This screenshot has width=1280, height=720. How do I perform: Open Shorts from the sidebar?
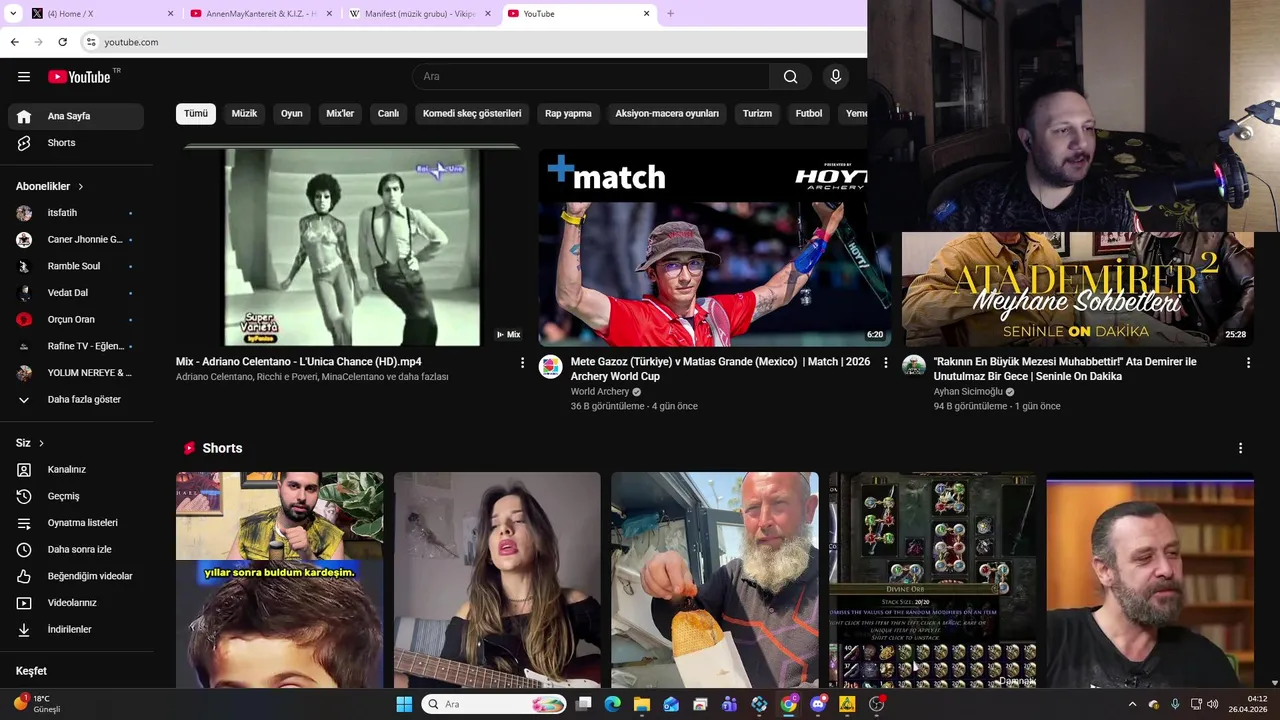pos(76,143)
